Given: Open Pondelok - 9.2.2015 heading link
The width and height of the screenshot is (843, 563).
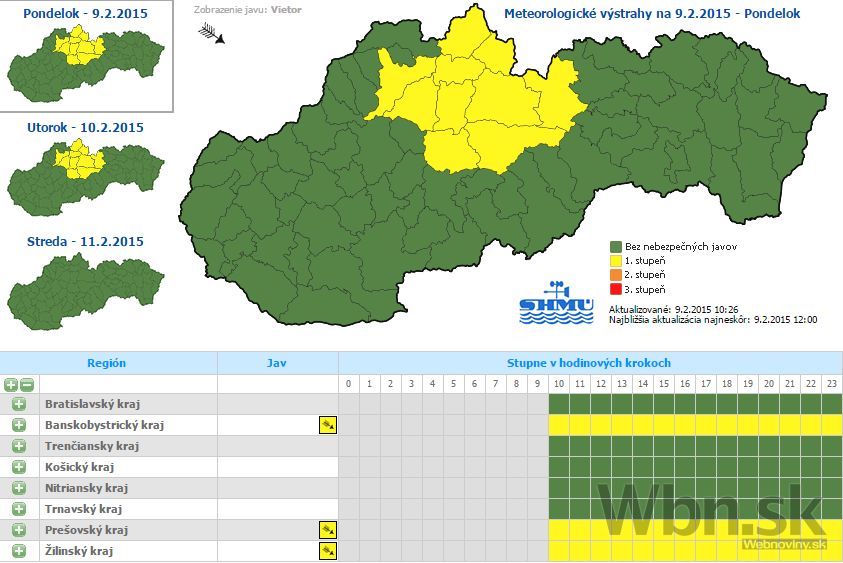Looking at the screenshot, I should tap(85, 13).
